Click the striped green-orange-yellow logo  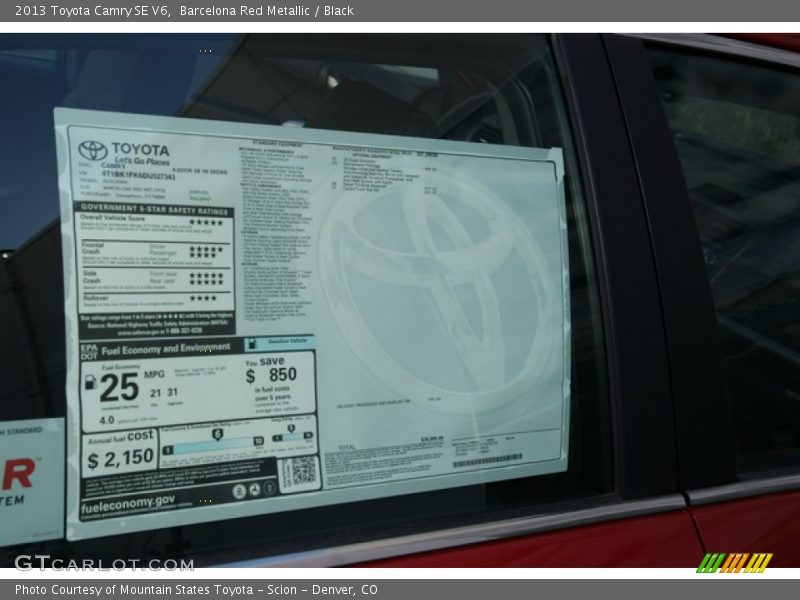tap(734, 563)
